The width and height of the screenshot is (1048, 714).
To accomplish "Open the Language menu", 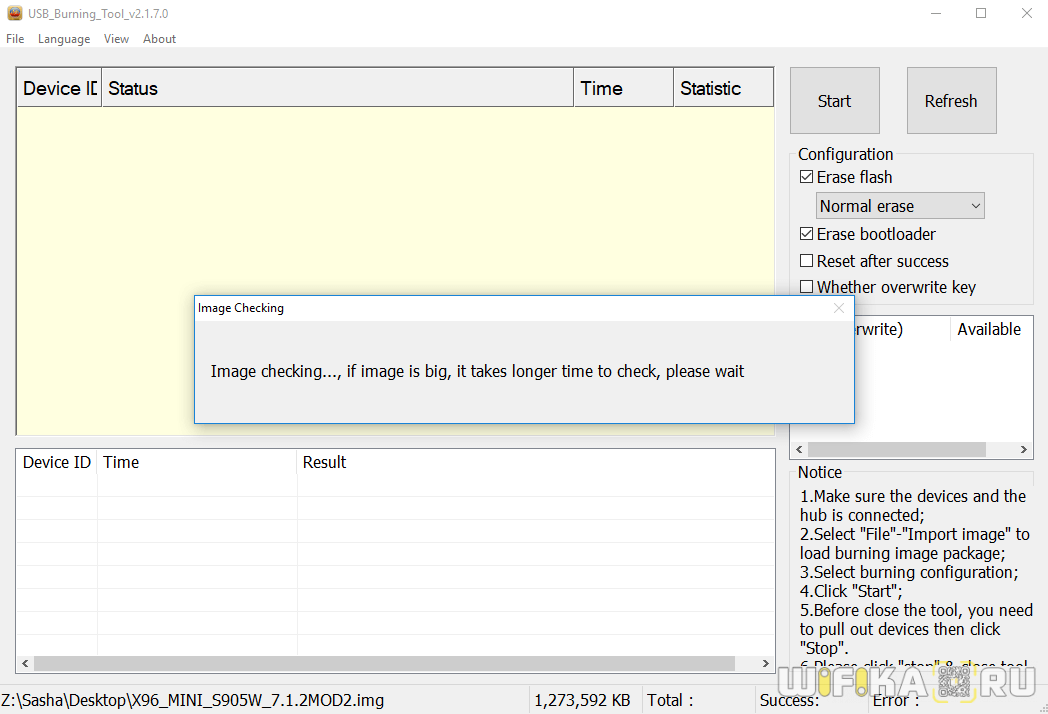I will coord(64,39).
